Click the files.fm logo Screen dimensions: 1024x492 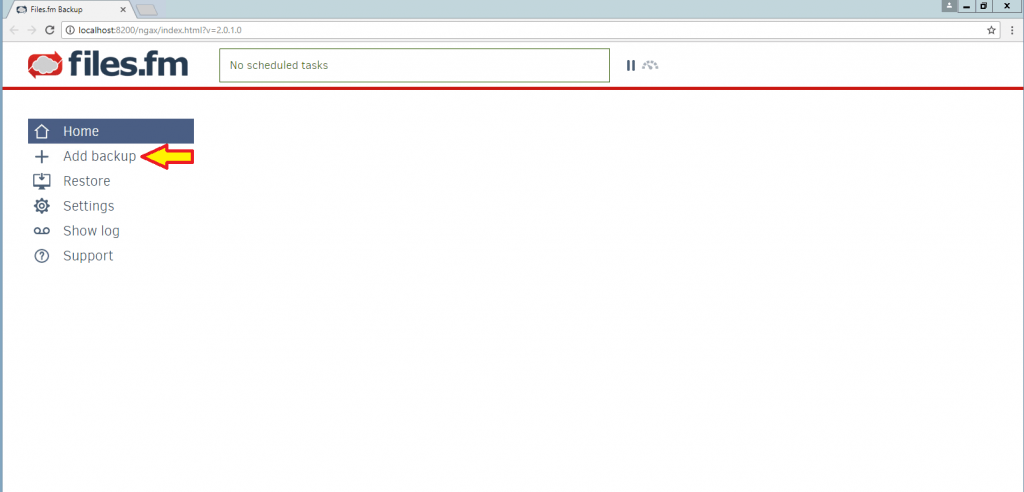point(108,65)
